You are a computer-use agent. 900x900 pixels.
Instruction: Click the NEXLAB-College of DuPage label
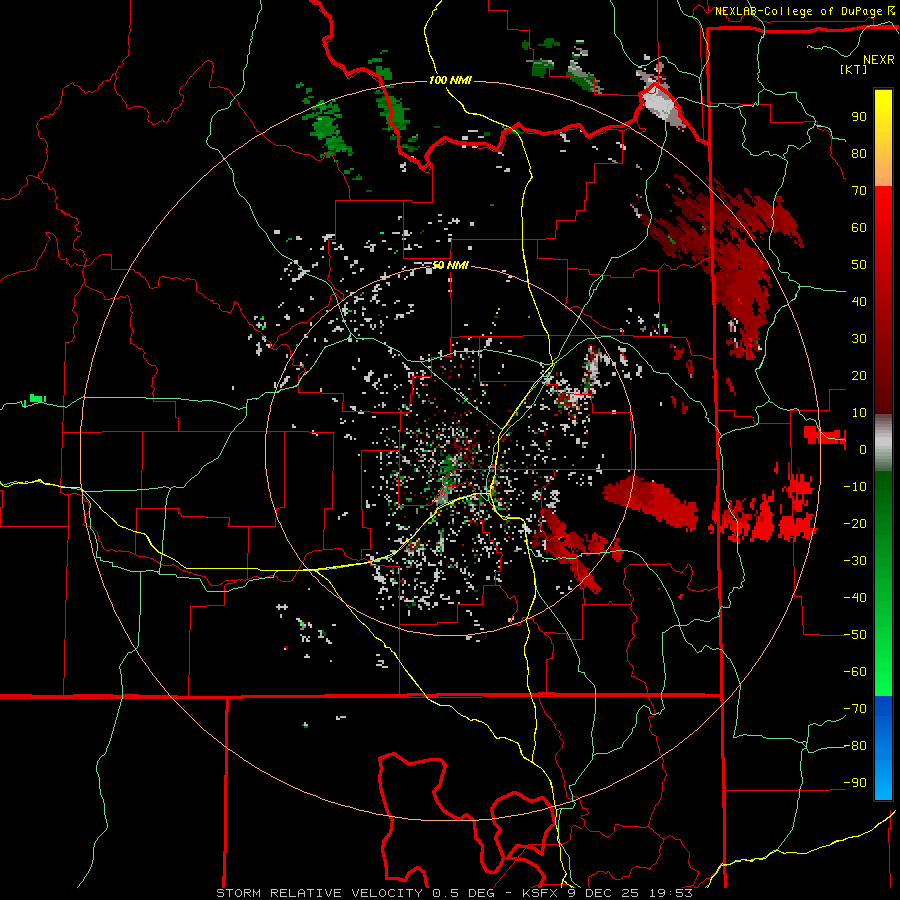800,11
